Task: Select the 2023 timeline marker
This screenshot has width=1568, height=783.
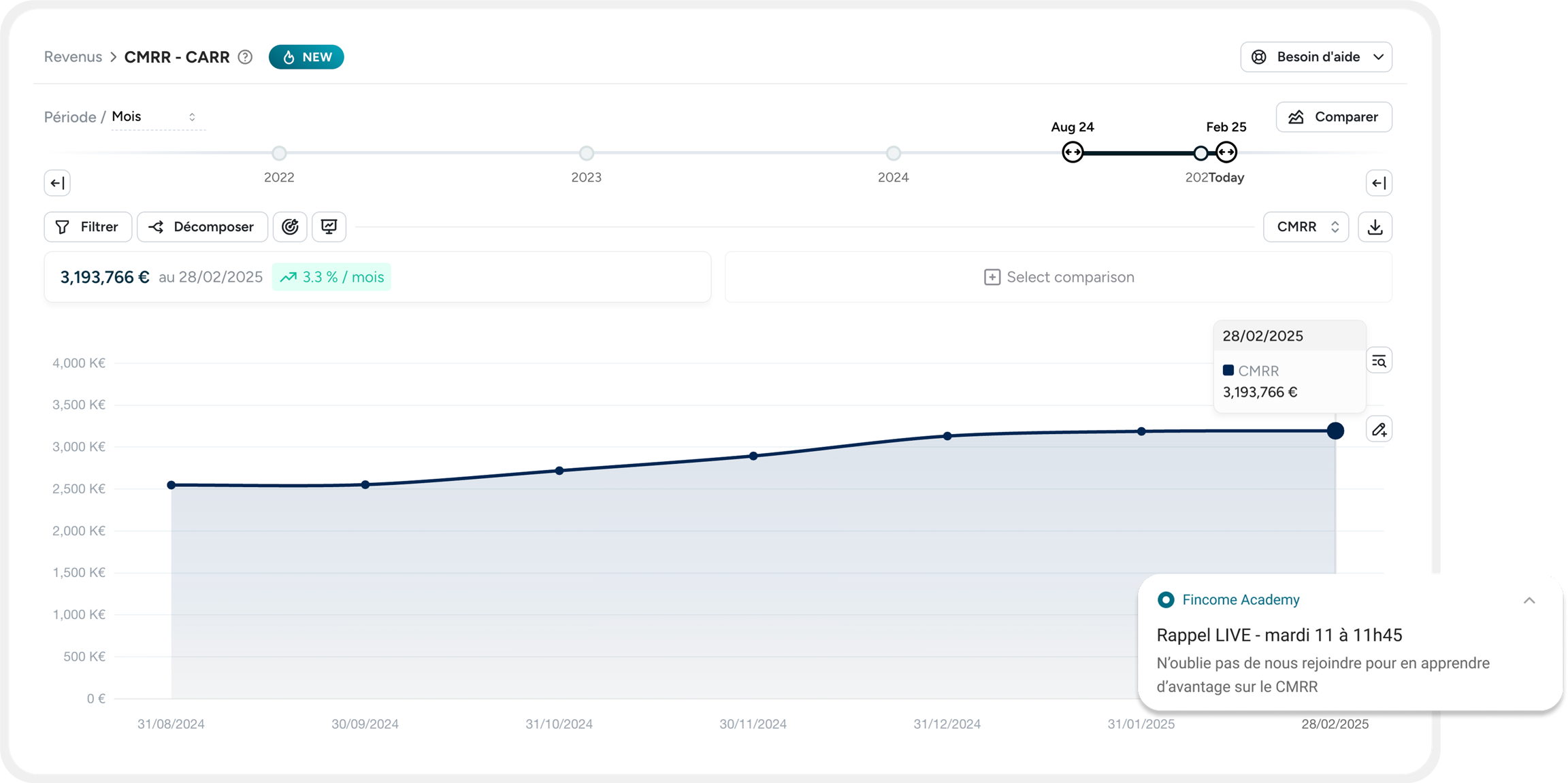Action: pyautogui.click(x=586, y=153)
